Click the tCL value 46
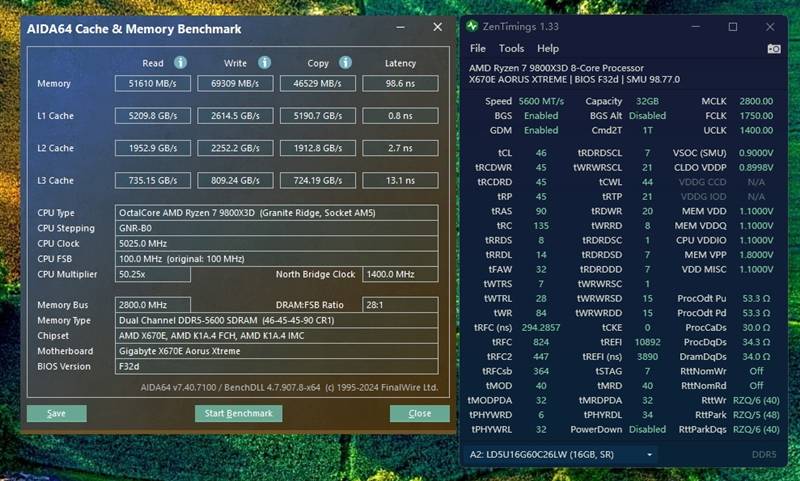Viewport: 800px width, 481px height. click(x=541, y=153)
